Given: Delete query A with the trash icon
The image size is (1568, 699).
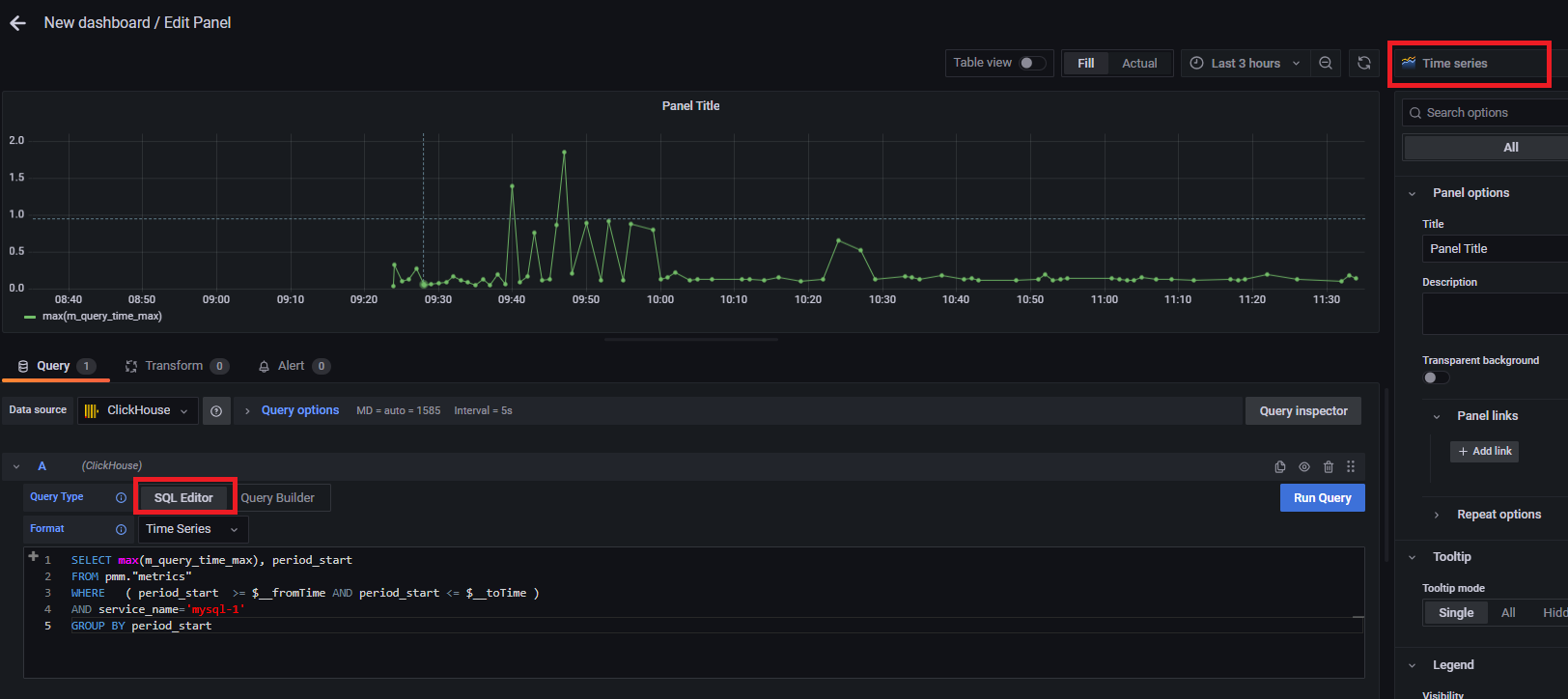Looking at the screenshot, I should pos(1329,466).
